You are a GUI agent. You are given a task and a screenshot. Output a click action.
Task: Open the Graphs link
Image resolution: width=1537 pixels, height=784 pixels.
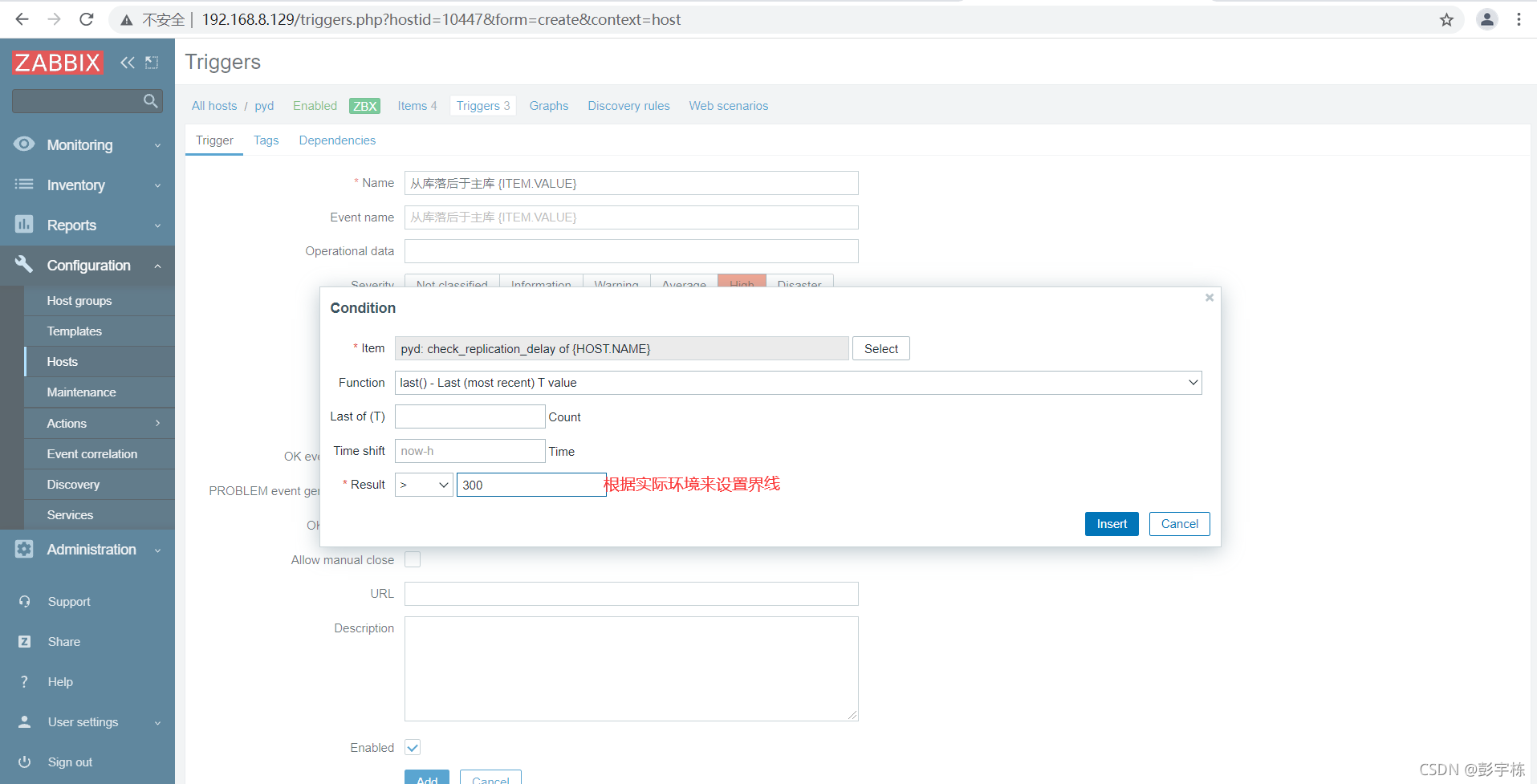(549, 106)
